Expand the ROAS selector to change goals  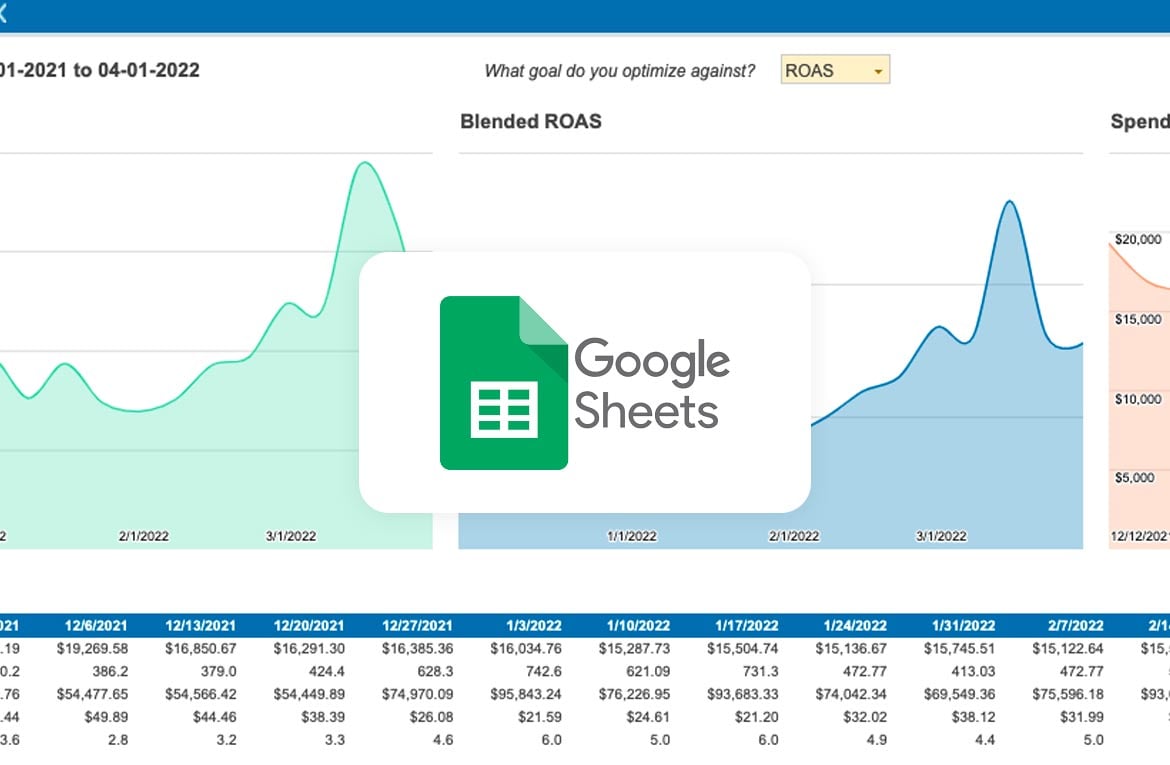[x=834, y=70]
